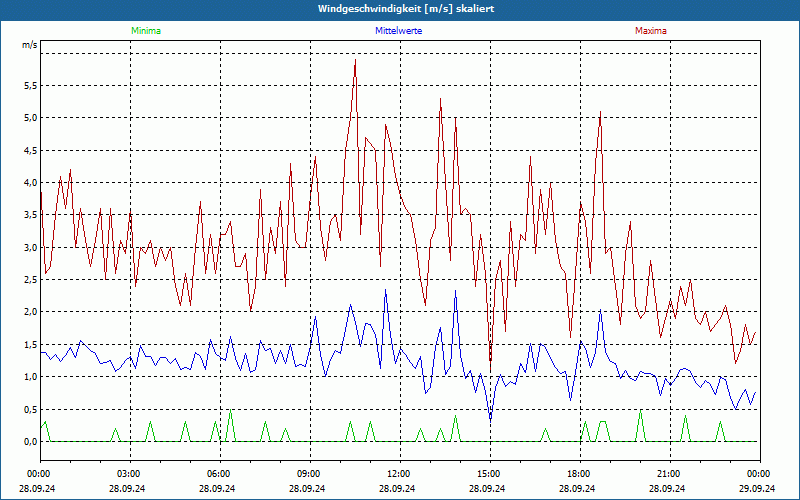Click the 1,5 y-axis value

(x=31, y=344)
